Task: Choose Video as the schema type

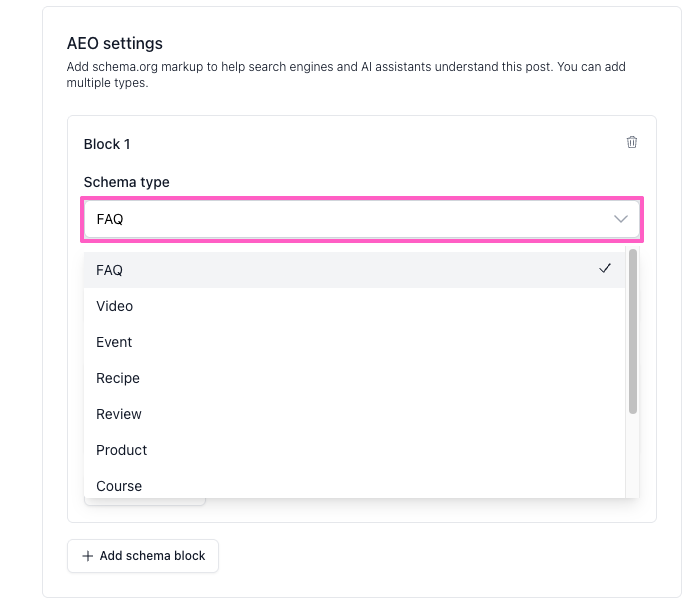Action: point(354,306)
